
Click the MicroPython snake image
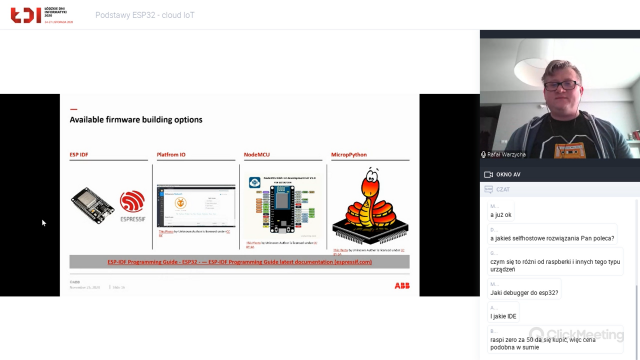[370, 206]
